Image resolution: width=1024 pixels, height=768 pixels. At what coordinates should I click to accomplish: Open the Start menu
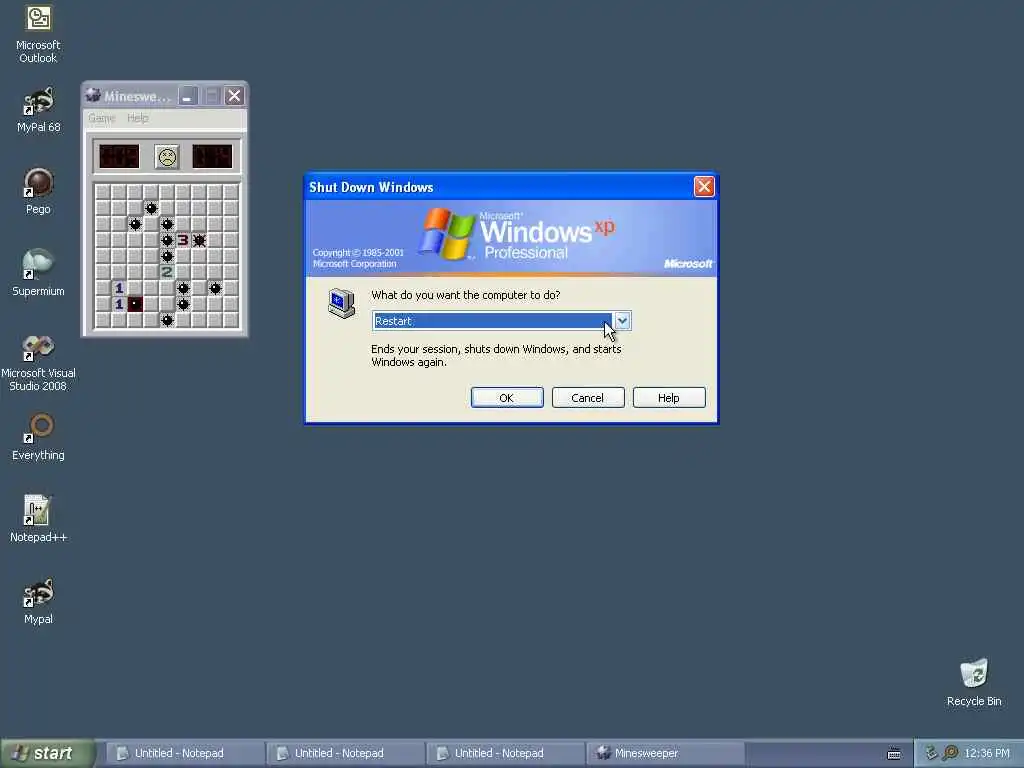pyautogui.click(x=47, y=753)
